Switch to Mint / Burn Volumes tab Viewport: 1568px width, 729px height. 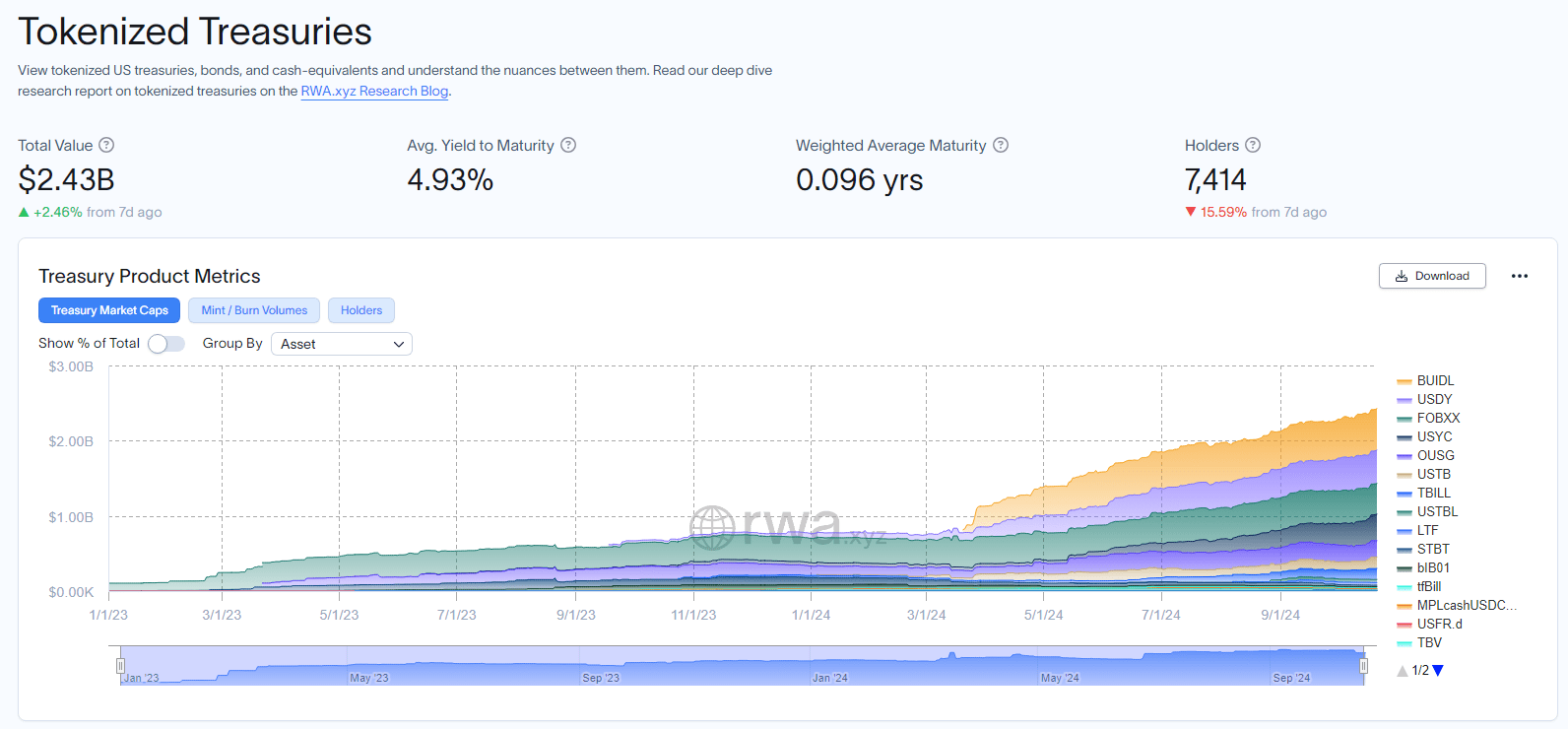(254, 310)
